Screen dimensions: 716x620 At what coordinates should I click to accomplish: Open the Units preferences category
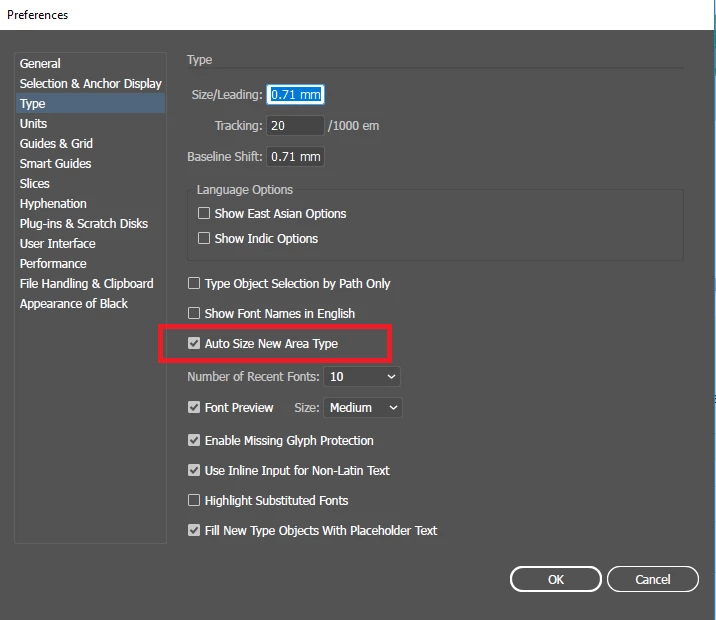[90, 124]
